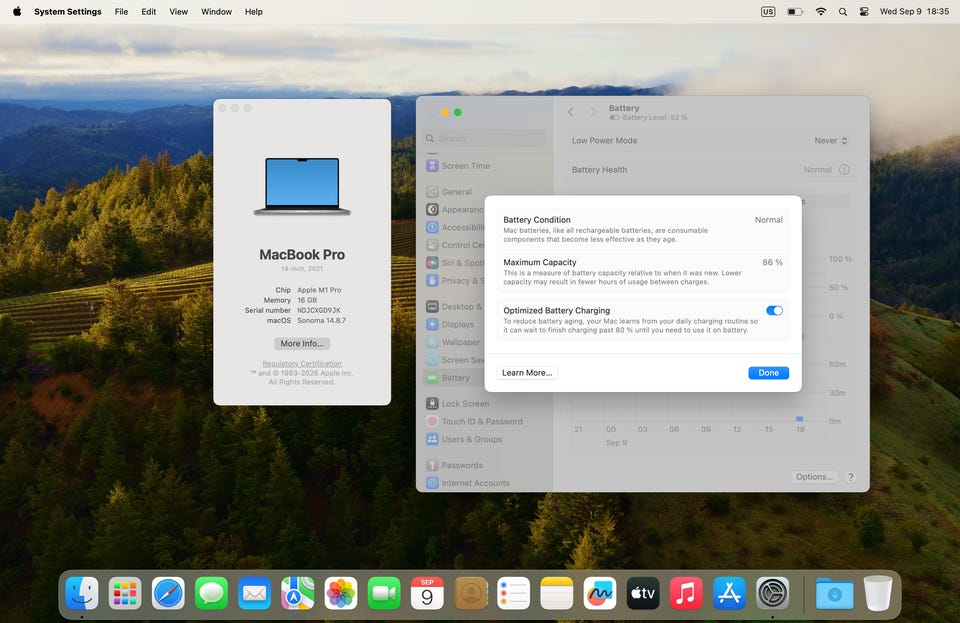This screenshot has width=960, height=623.
Task: Click the More Info button
Action: tap(302, 343)
